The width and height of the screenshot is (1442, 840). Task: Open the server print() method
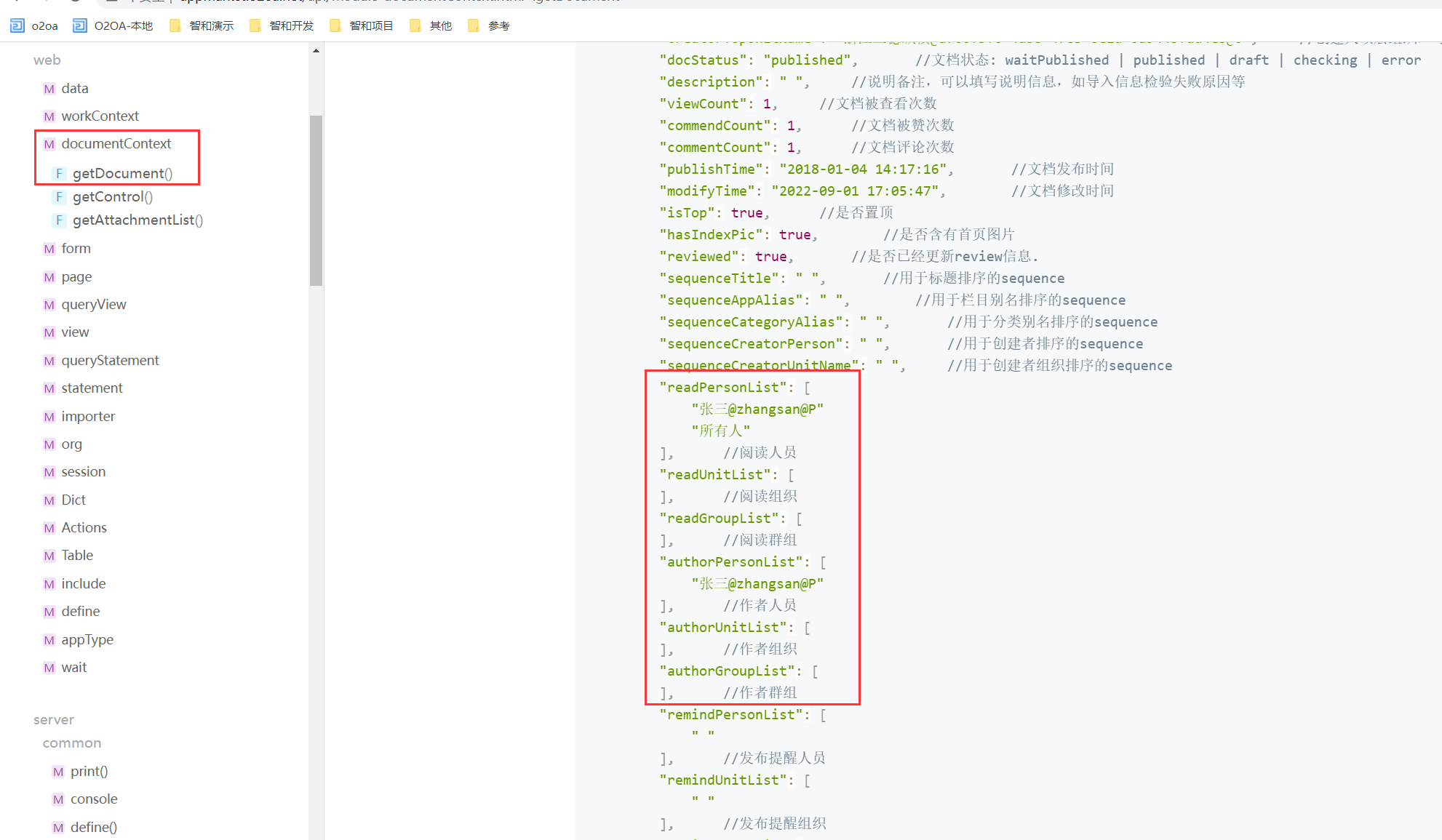tap(89, 772)
